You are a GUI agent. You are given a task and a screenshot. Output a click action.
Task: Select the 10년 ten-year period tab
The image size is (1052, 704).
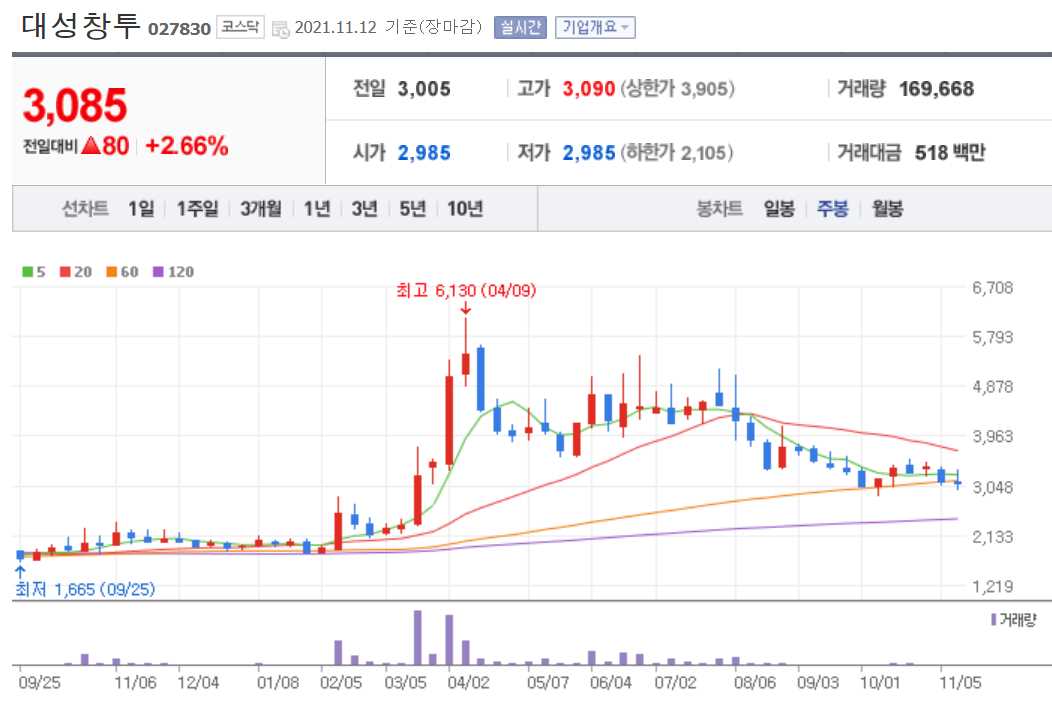point(466,210)
